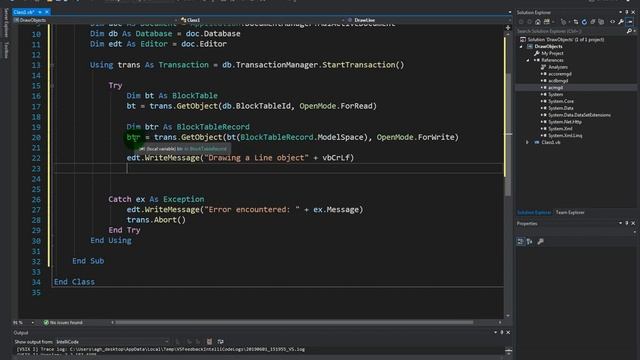The width and height of the screenshot is (640, 360).
Task: Expand the Class1.vb node arrow
Action: point(528,142)
